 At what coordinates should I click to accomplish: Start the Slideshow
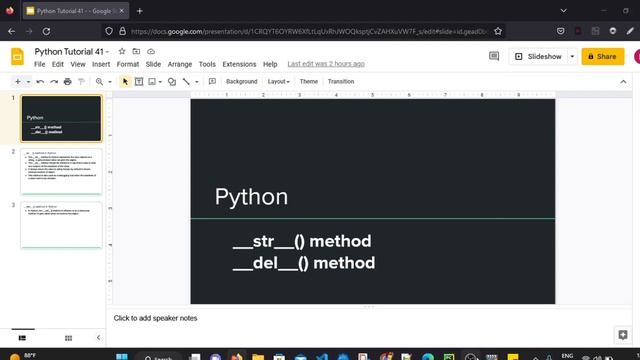click(x=538, y=56)
